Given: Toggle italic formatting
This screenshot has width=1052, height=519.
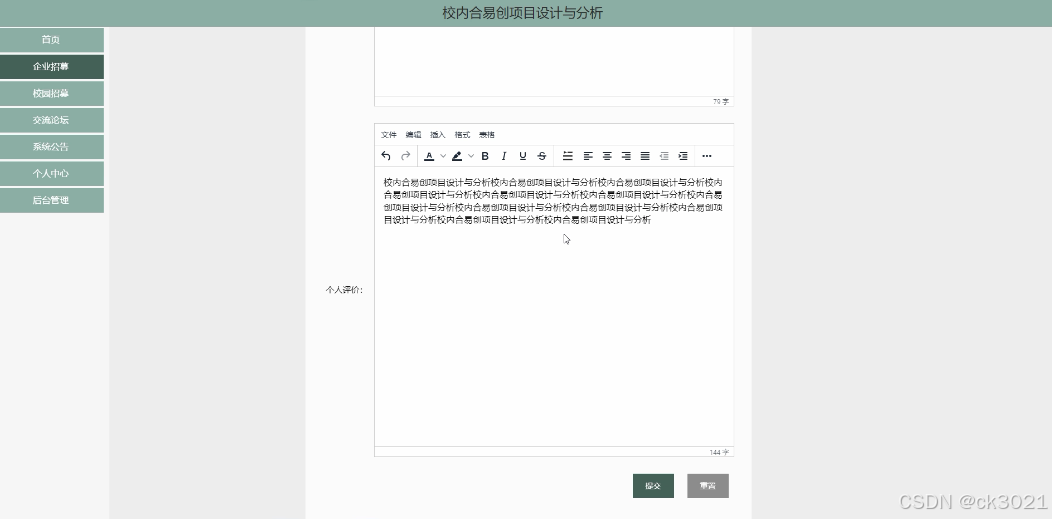Looking at the screenshot, I should tap(504, 156).
